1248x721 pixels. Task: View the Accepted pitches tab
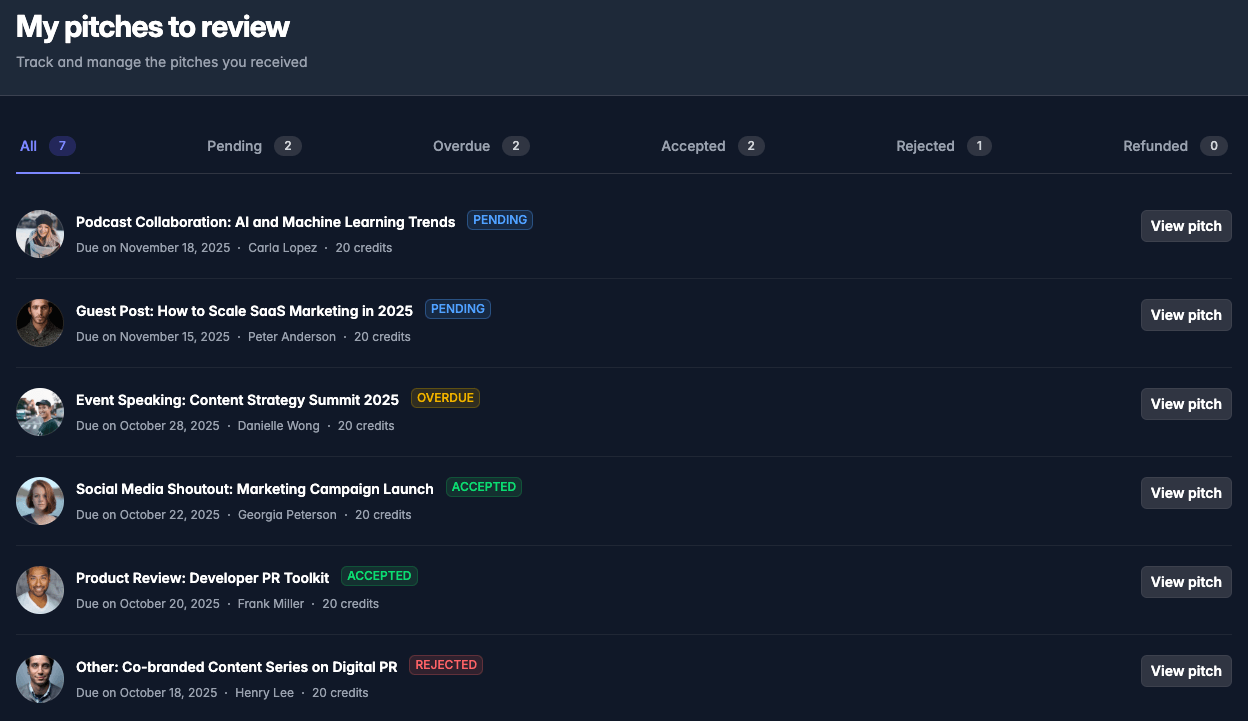tap(693, 146)
